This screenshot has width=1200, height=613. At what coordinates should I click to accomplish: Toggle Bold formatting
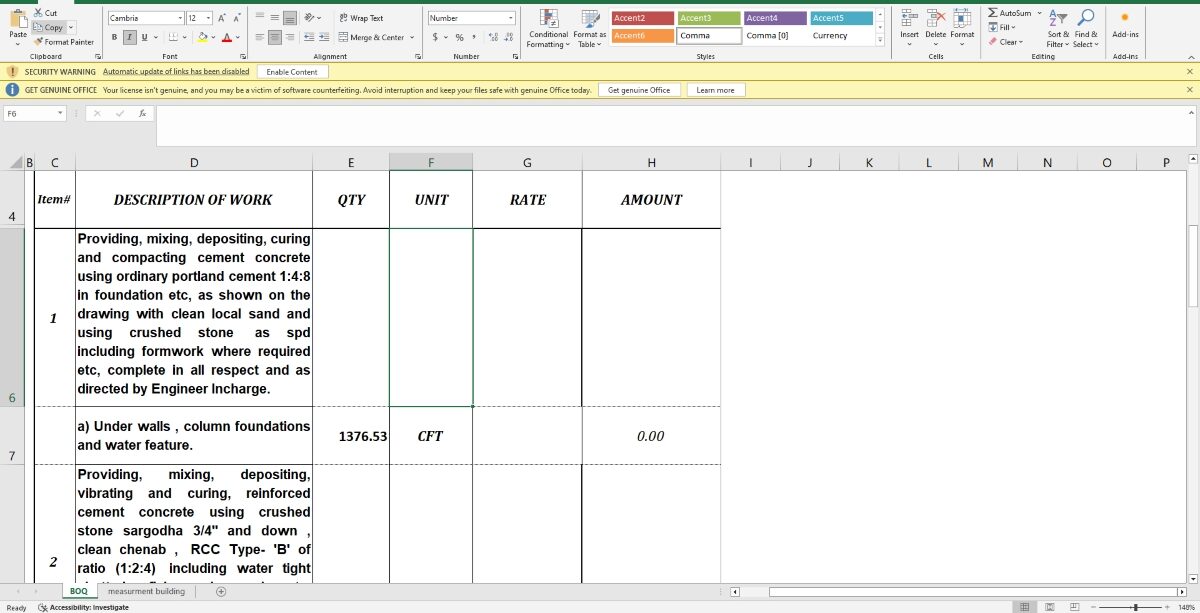tap(114, 37)
